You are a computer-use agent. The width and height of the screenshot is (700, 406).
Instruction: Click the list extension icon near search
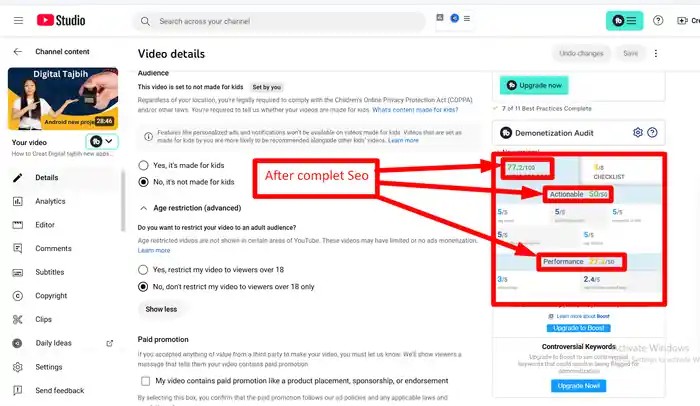tap(467, 18)
